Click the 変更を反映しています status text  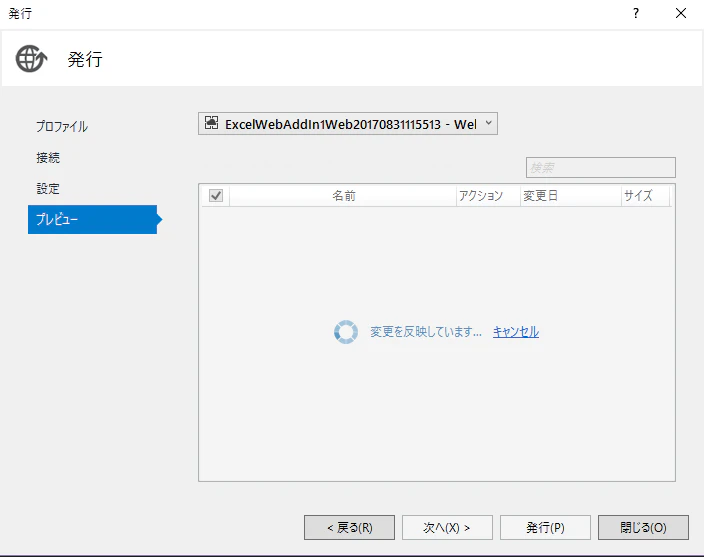[x=426, y=332]
